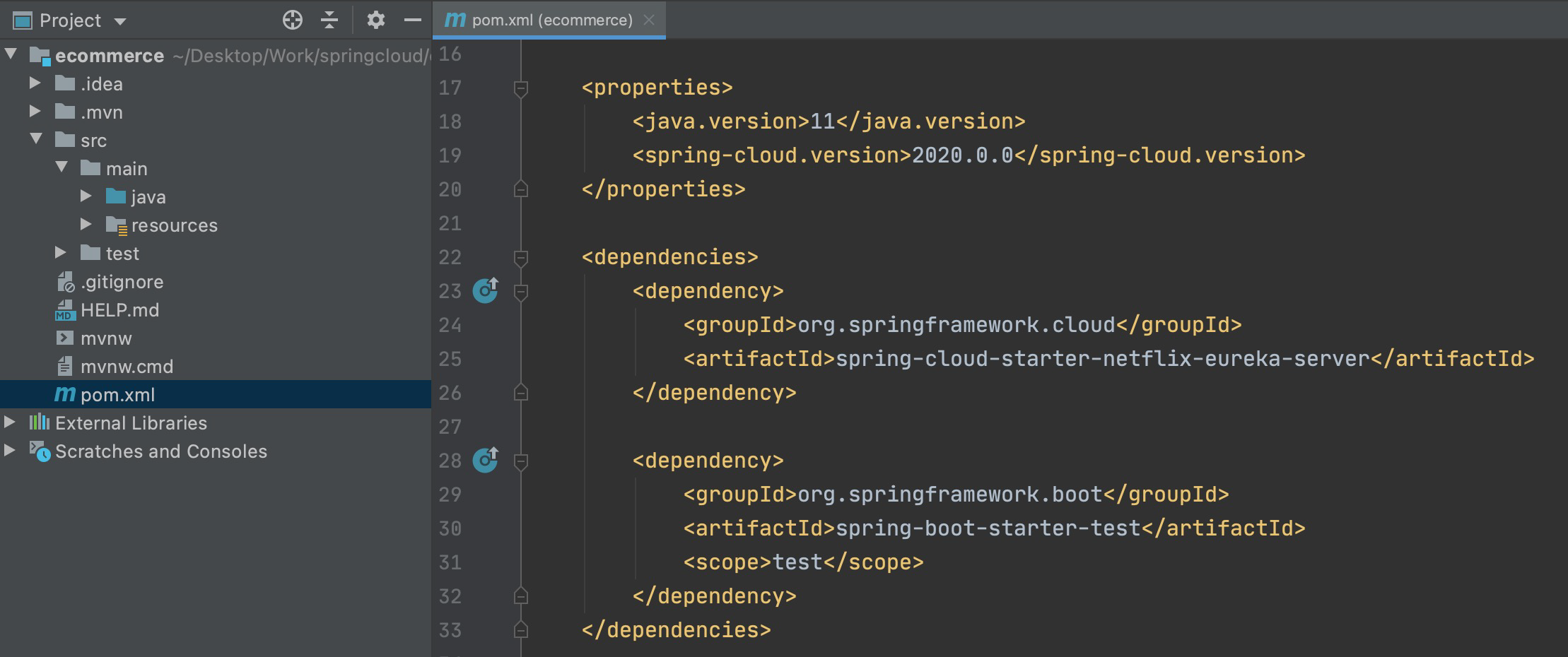1568x657 pixels.
Task: Click the test folder icon
Action: pos(90,253)
